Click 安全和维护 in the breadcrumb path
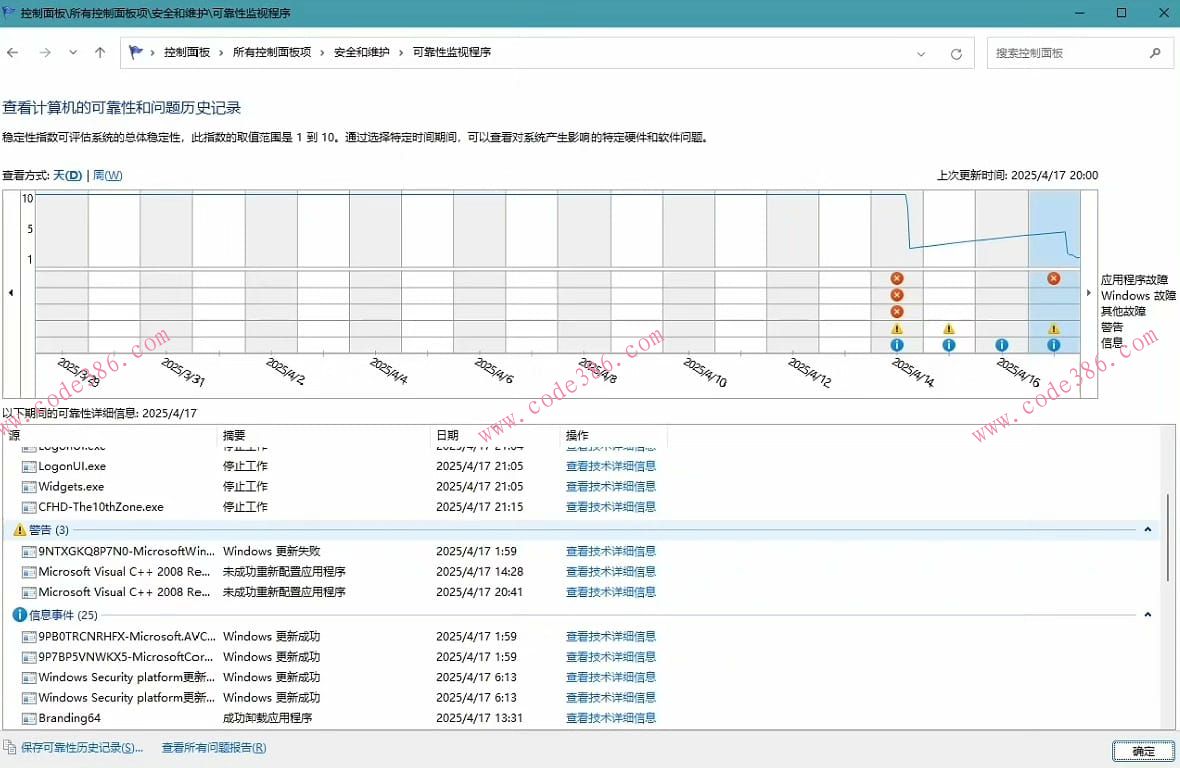 [x=361, y=53]
